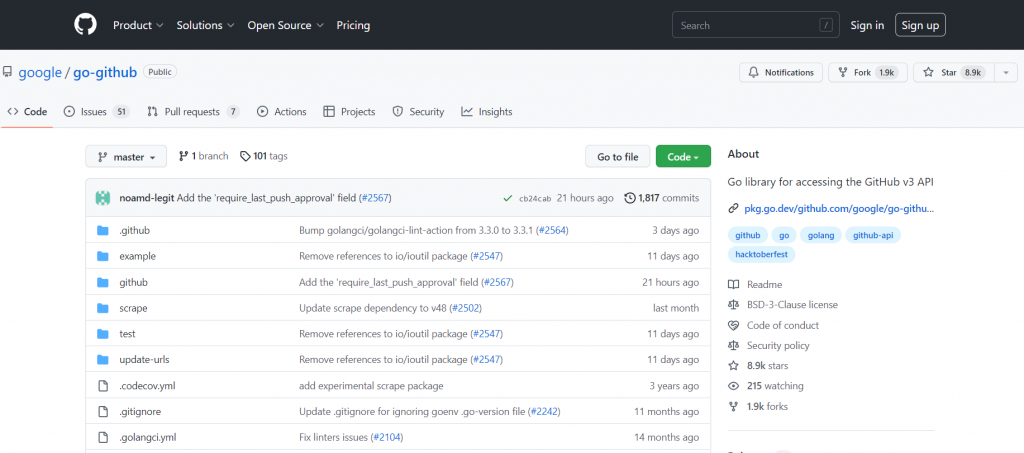View the 101 tags link
This screenshot has height=453, width=1024.
(x=264, y=156)
